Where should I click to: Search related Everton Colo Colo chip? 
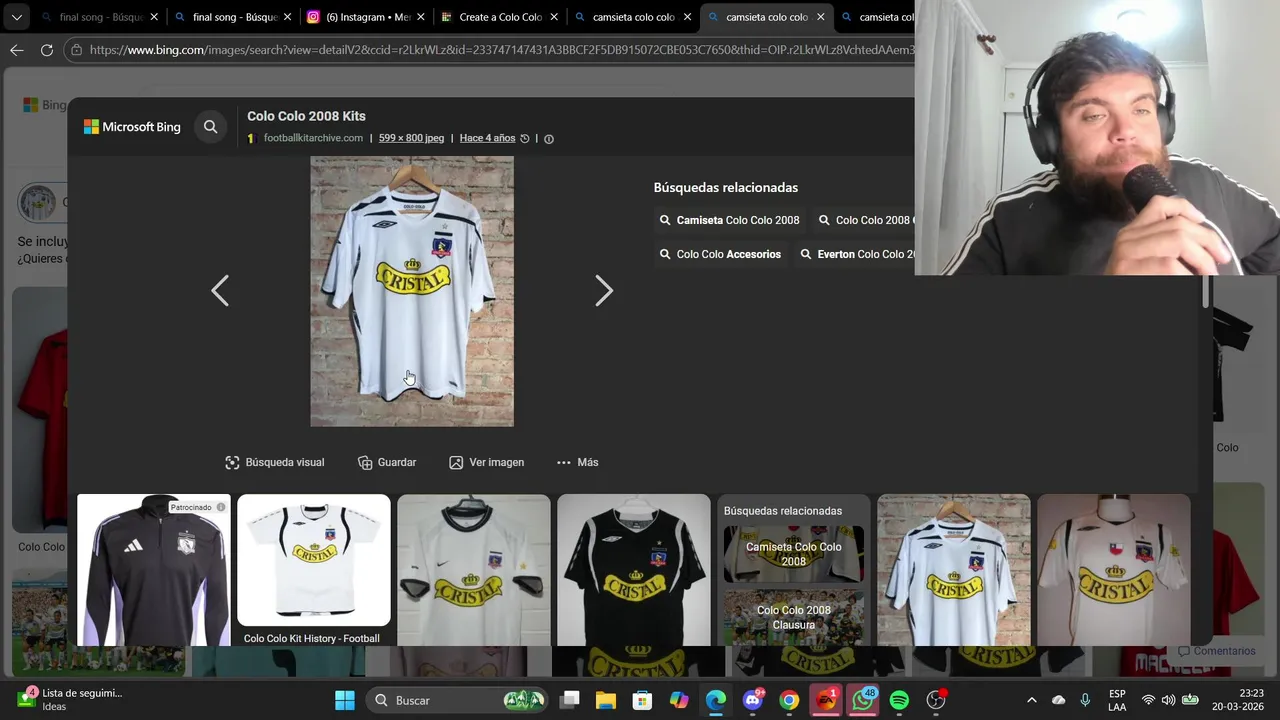[x=855, y=254]
